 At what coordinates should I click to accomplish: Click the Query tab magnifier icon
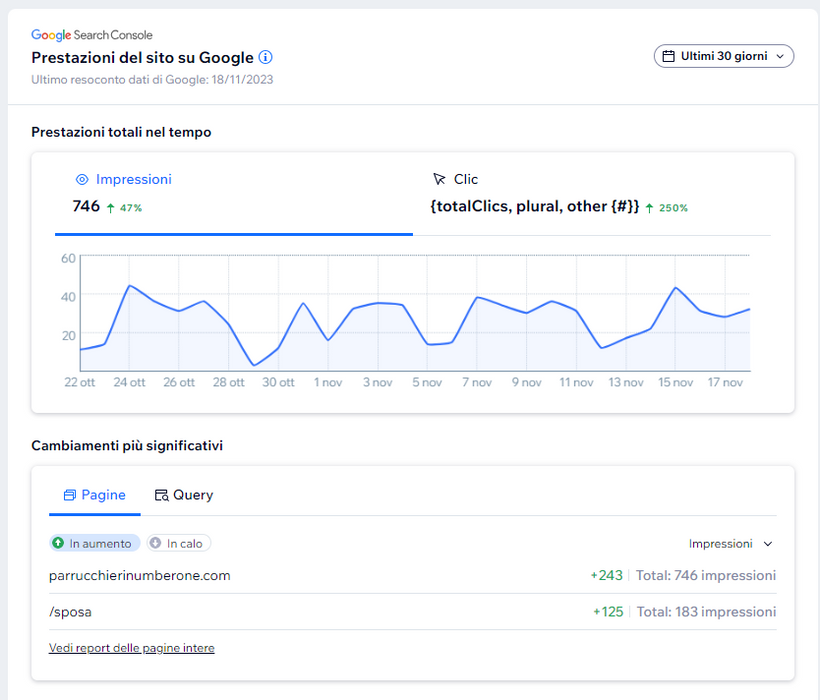click(x=161, y=495)
